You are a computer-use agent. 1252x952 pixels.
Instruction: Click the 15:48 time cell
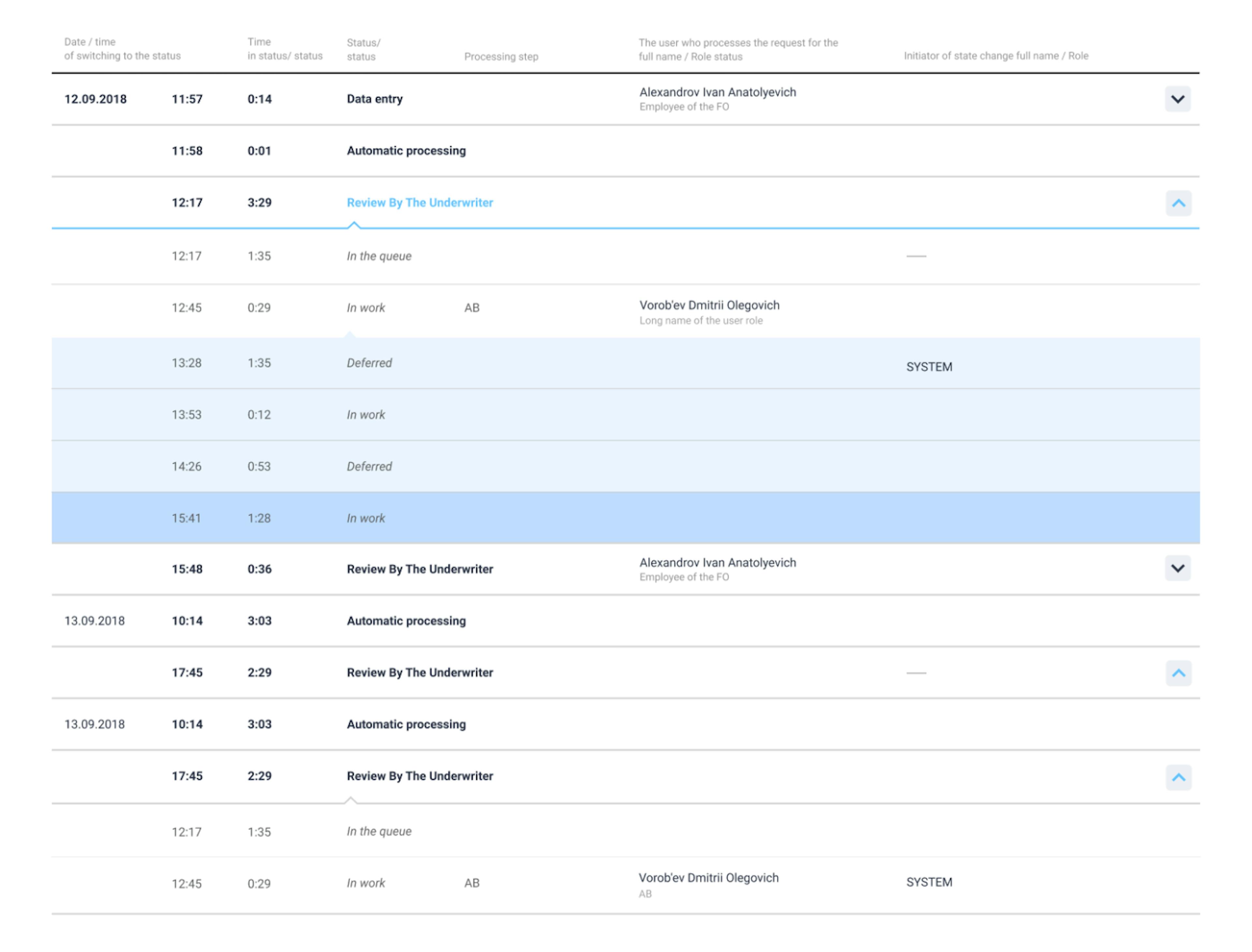[x=187, y=569]
